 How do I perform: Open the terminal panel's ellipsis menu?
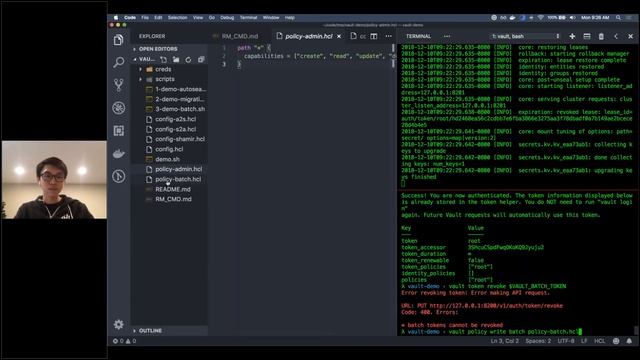tap(447, 36)
